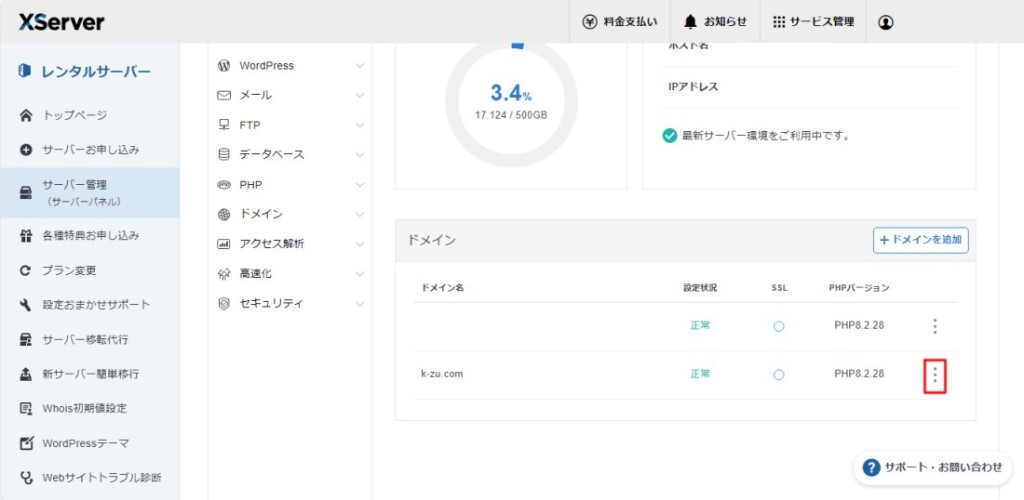Expand the セキュリティ menu section
The width and height of the screenshot is (1024, 500).
[x=290, y=303]
